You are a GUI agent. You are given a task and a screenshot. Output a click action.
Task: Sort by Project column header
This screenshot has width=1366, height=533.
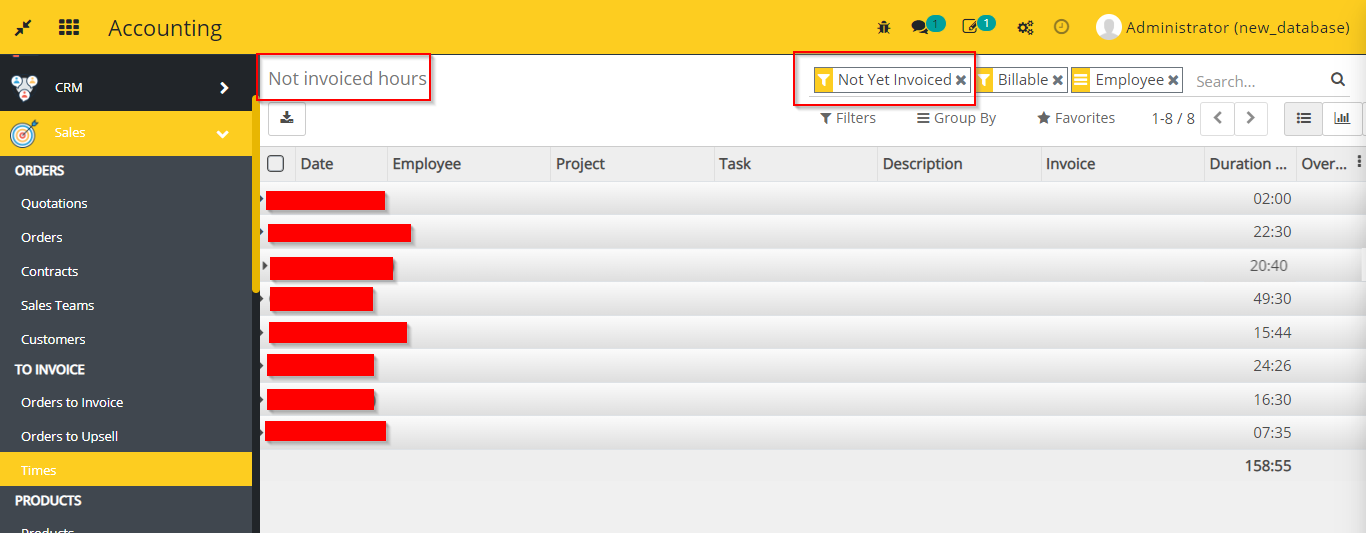tap(633, 164)
